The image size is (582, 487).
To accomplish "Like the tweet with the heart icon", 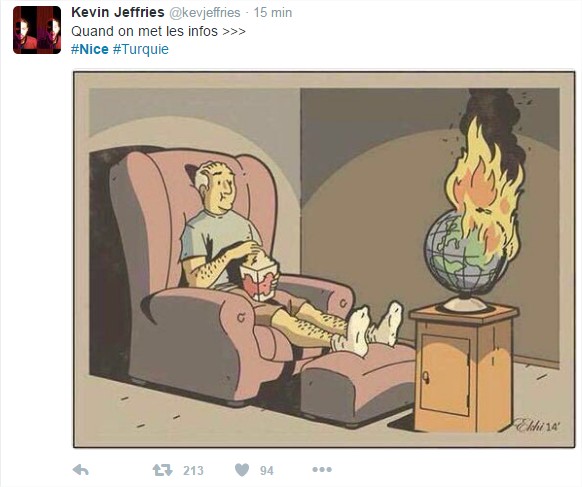I will pyautogui.click(x=242, y=470).
